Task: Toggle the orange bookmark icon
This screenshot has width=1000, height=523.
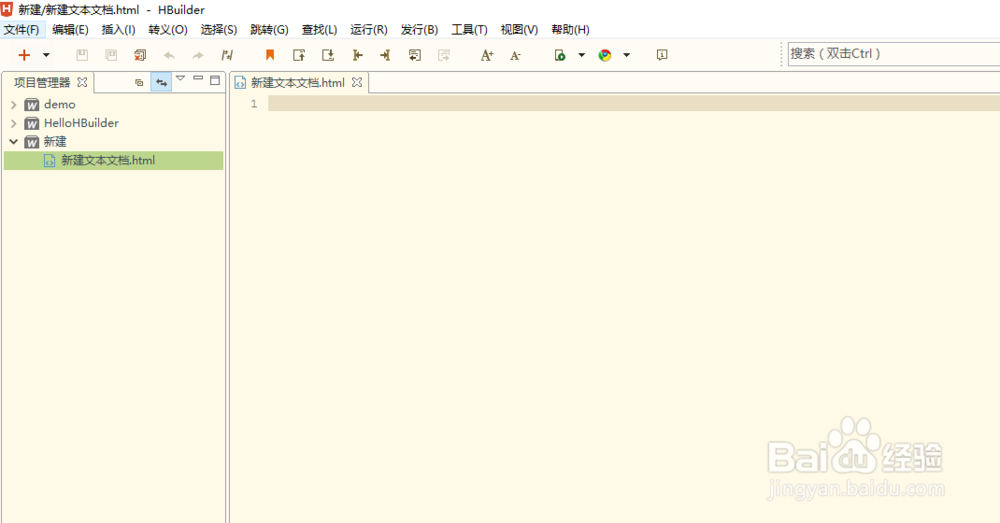Action: (270, 55)
